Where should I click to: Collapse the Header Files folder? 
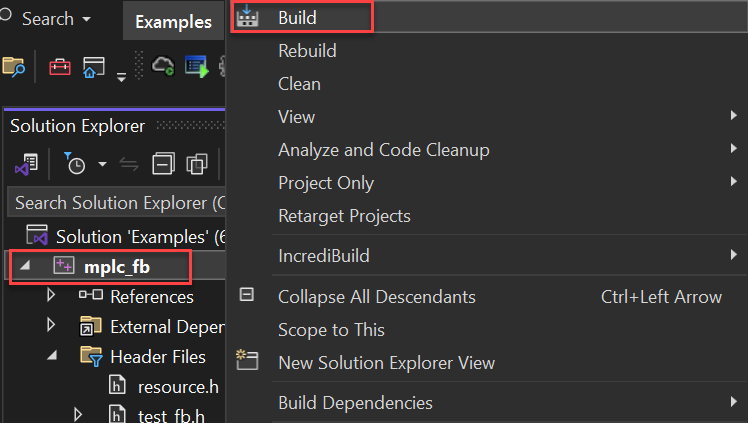(x=52, y=356)
